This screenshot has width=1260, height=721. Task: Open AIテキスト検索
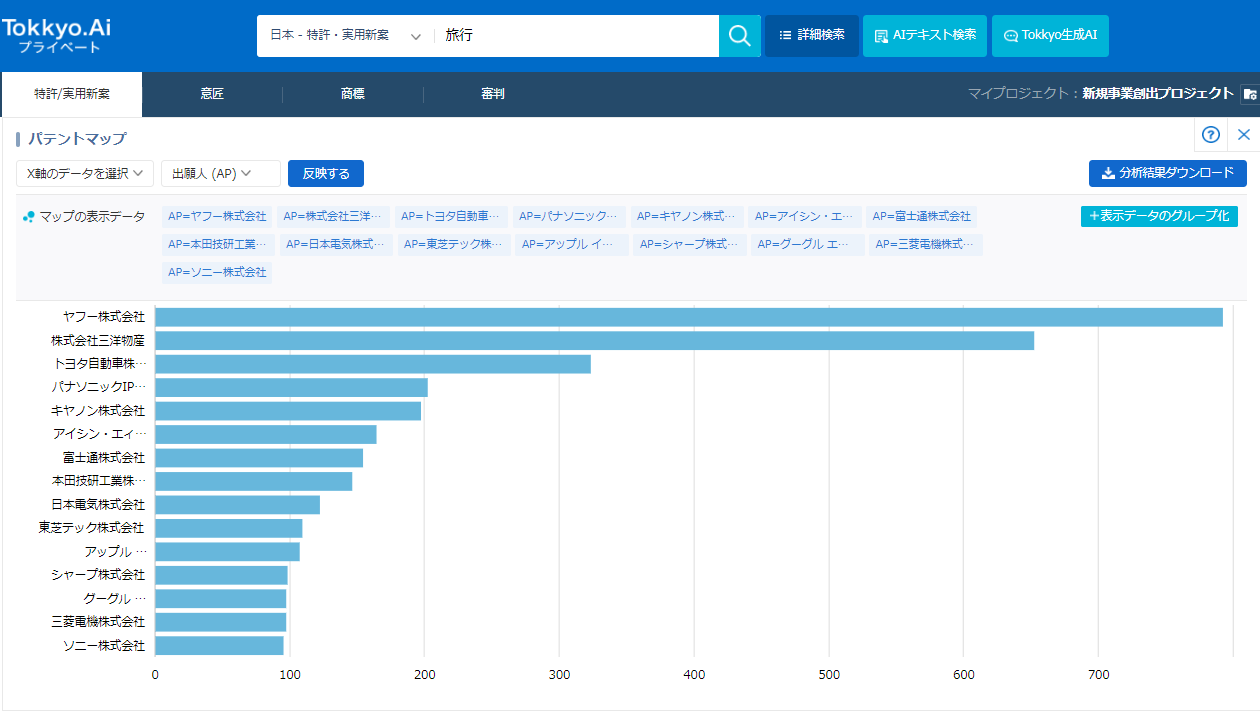click(x=924, y=36)
